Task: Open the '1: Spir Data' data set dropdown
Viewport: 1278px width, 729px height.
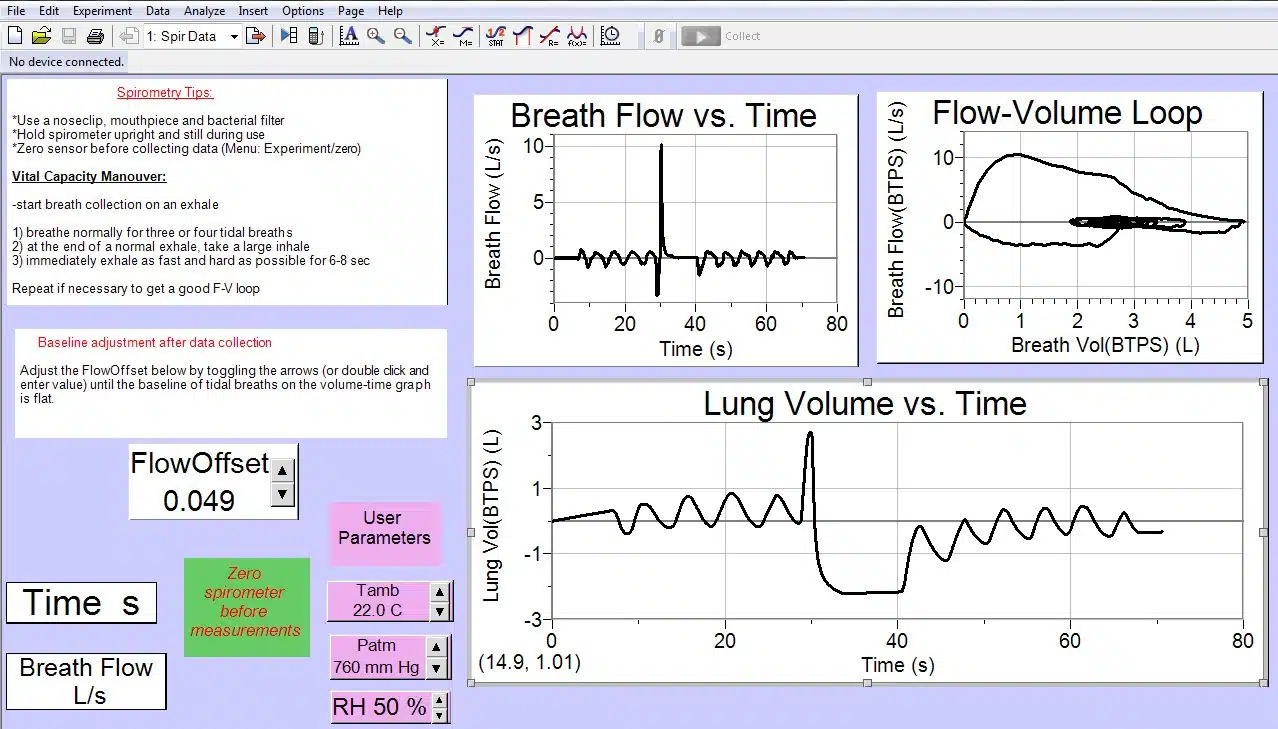Action: [234, 35]
